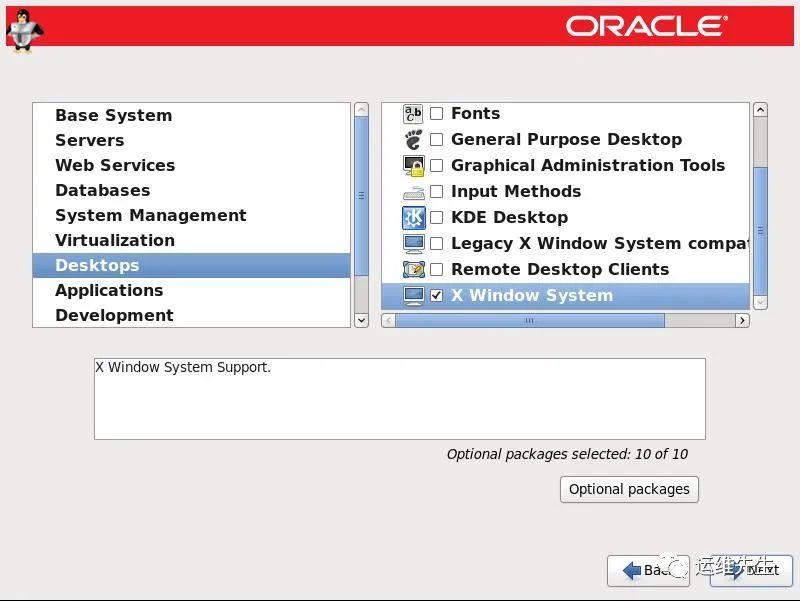Click the category list scroll-down arrow
This screenshot has width=800, height=601.
(x=361, y=320)
